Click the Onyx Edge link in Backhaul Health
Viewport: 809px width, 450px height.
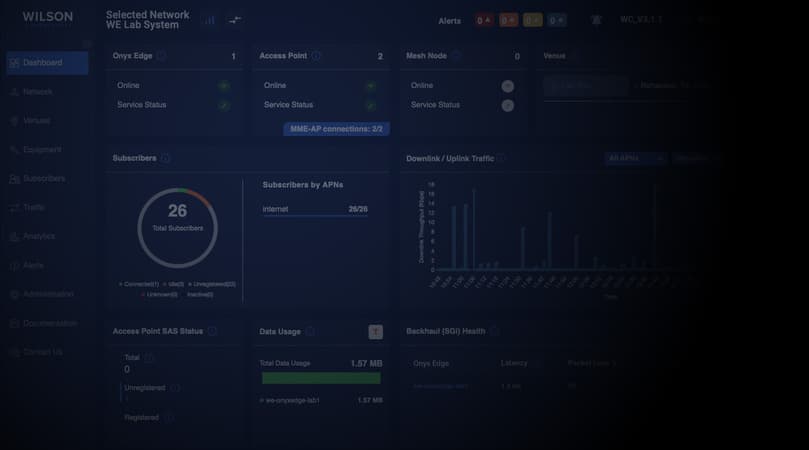[440, 386]
